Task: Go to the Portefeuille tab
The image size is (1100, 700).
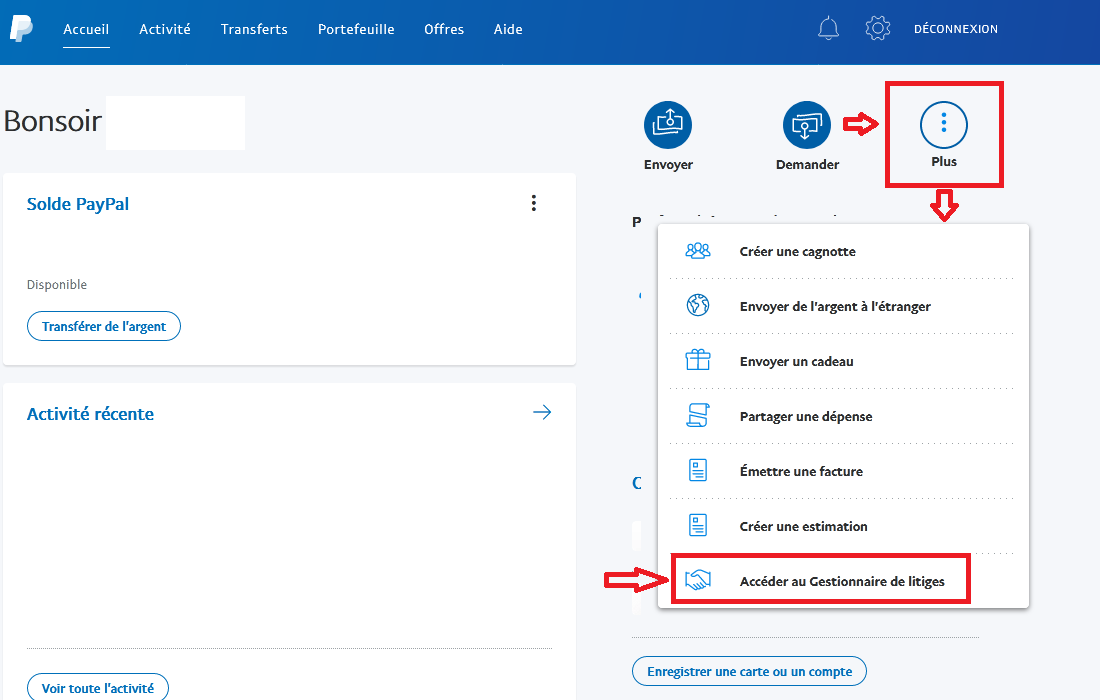Action: [356, 29]
